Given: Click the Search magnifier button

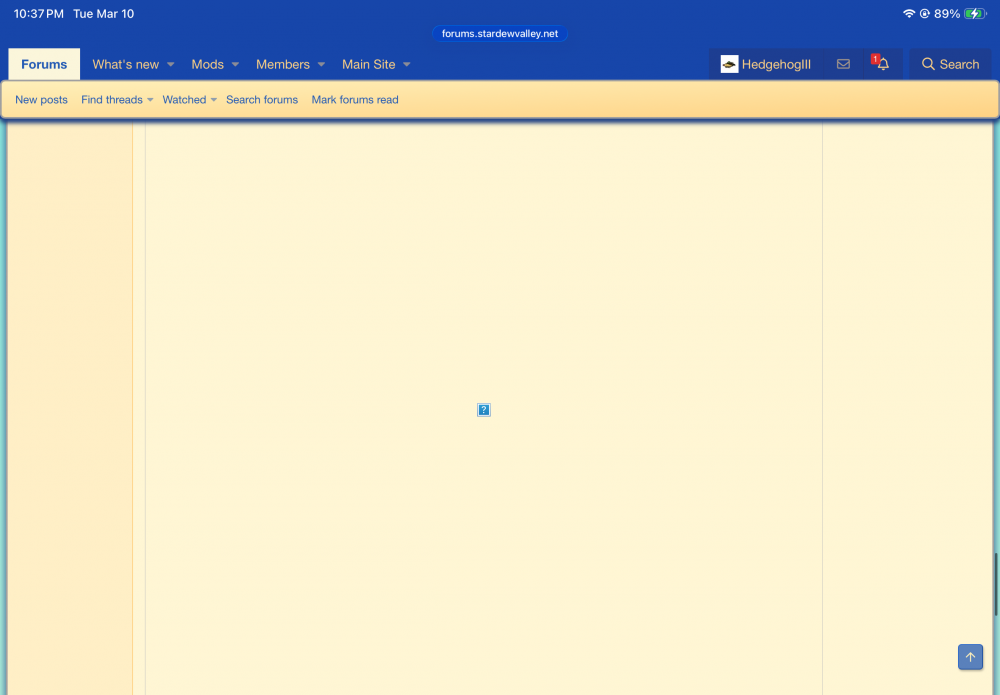Looking at the screenshot, I should pyautogui.click(x=950, y=64).
